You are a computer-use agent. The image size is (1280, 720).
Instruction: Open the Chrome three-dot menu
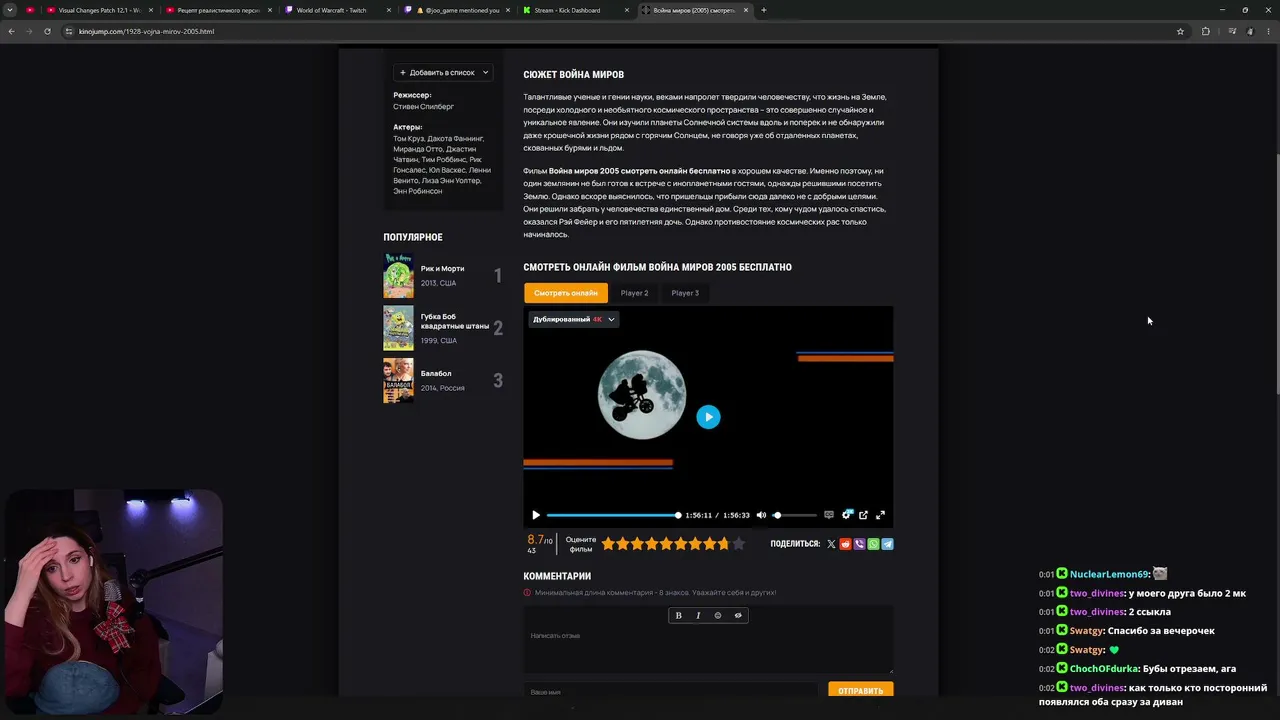pos(1268,31)
